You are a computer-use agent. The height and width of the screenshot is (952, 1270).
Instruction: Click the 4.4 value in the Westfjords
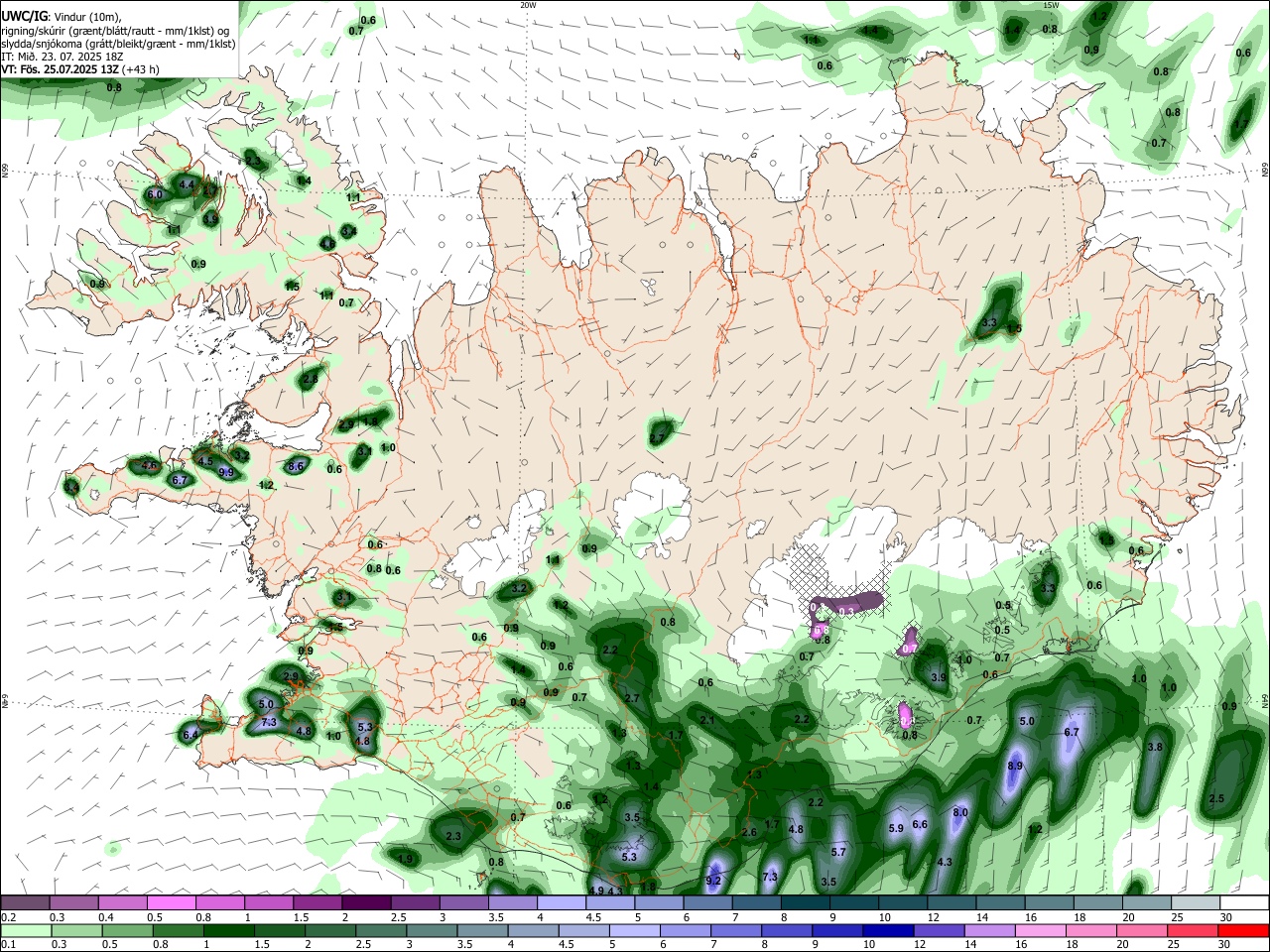pos(187,184)
